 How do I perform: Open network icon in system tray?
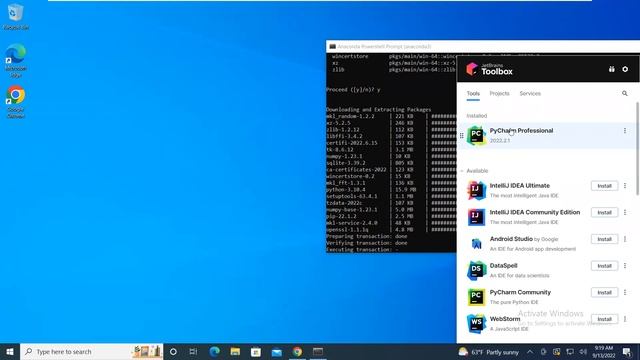point(570,352)
